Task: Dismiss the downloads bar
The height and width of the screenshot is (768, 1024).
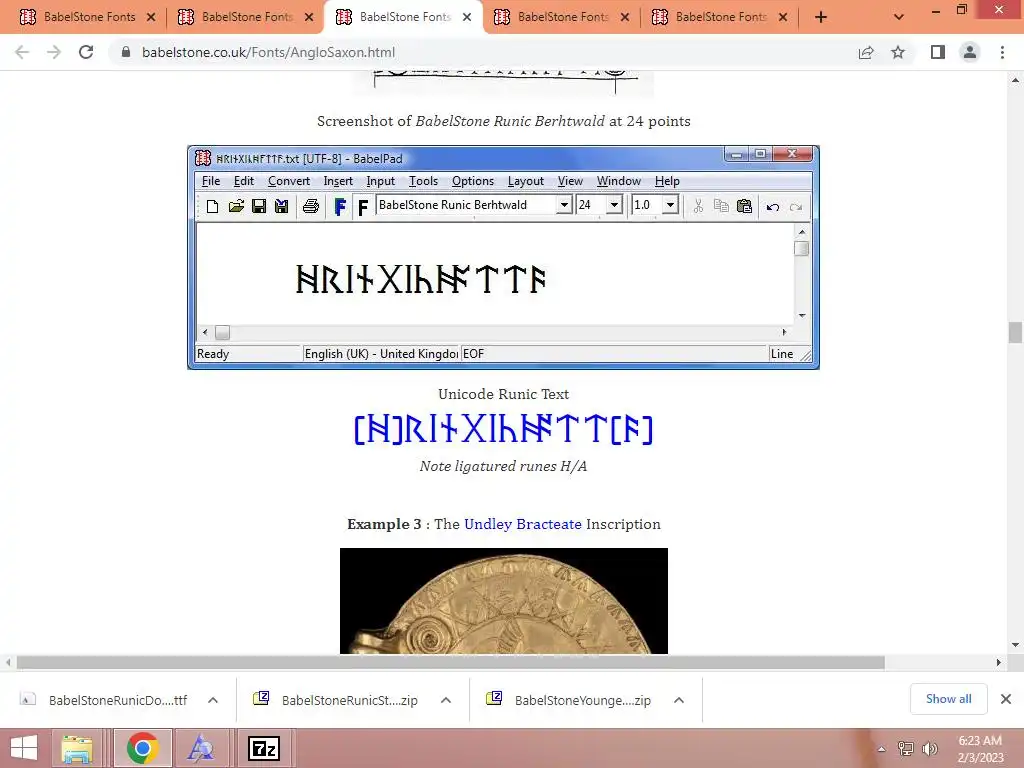Action: click(x=1006, y=699)
